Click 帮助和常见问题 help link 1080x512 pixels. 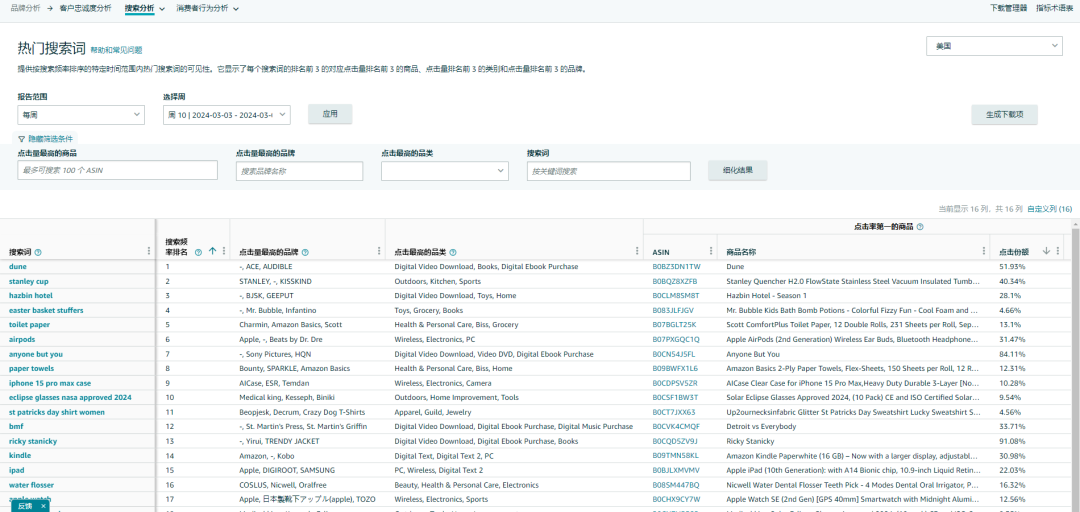pos(116,50)
